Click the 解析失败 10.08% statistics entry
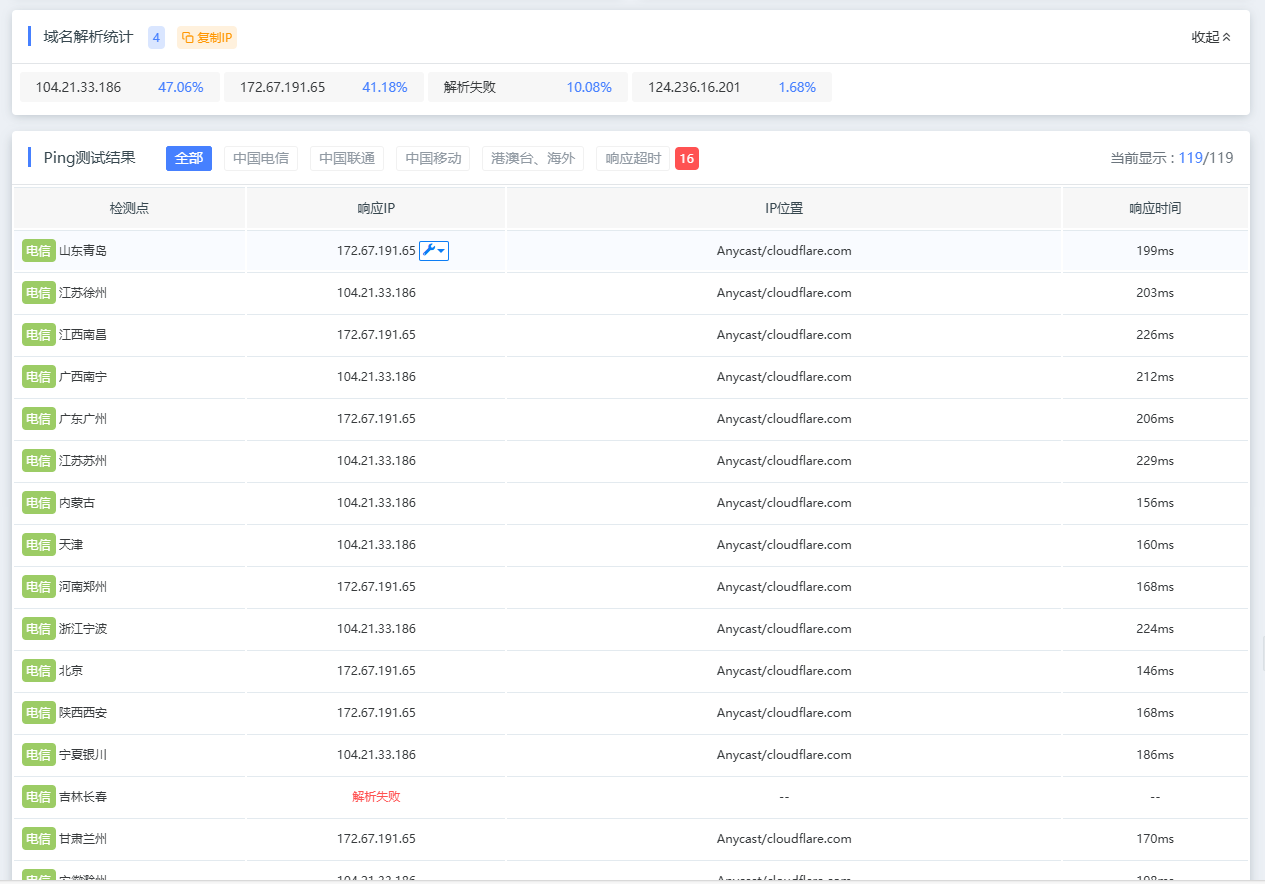Screen dimensions: 1265x884 click(528, 87)
